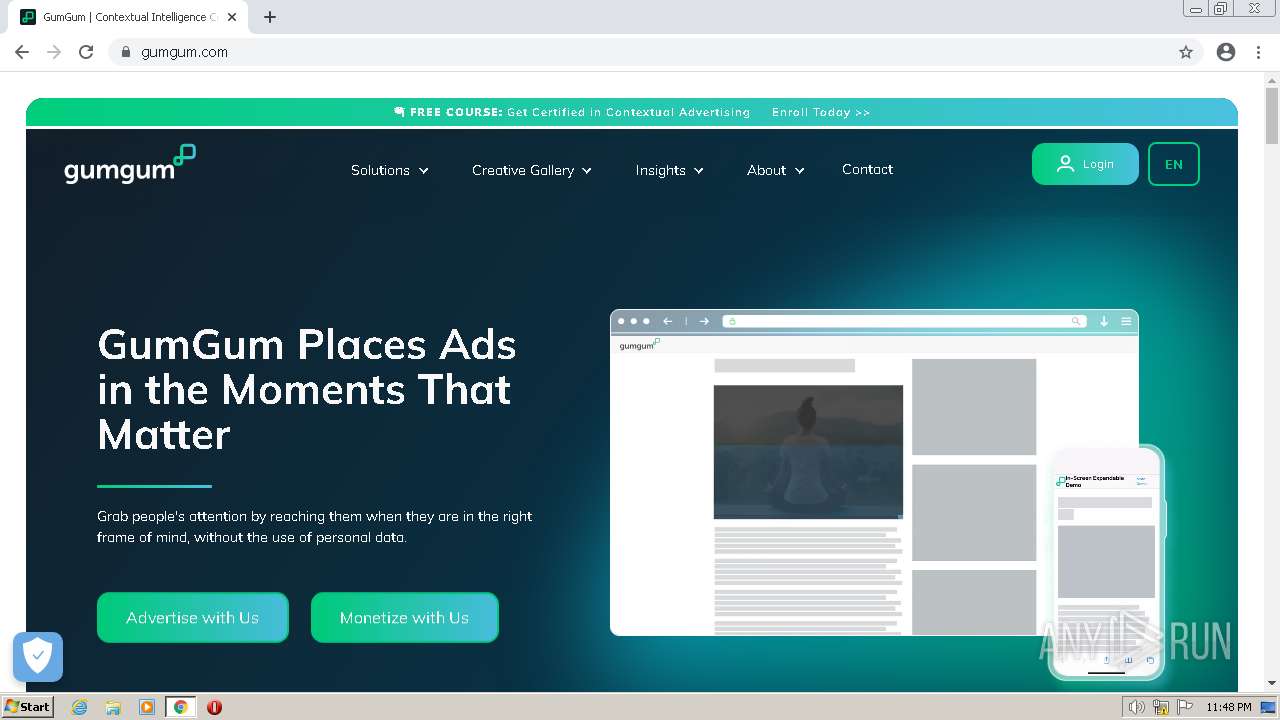The image size is (1280, 720).
Task: Click the Monetize with Us button
Action: [x=405, y=617]
